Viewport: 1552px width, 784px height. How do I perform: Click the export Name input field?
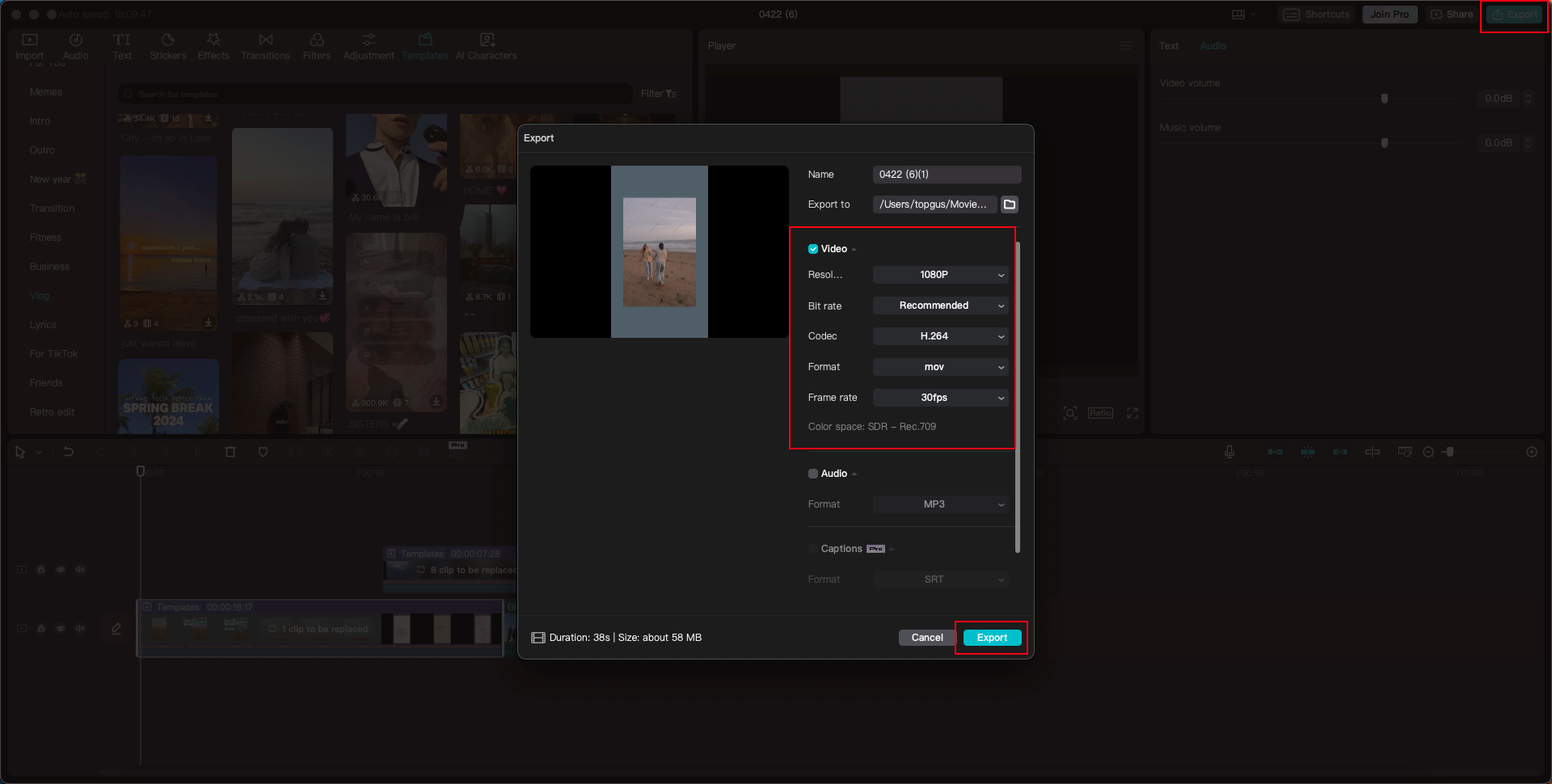pyautogui.click(x=946, y=174)
